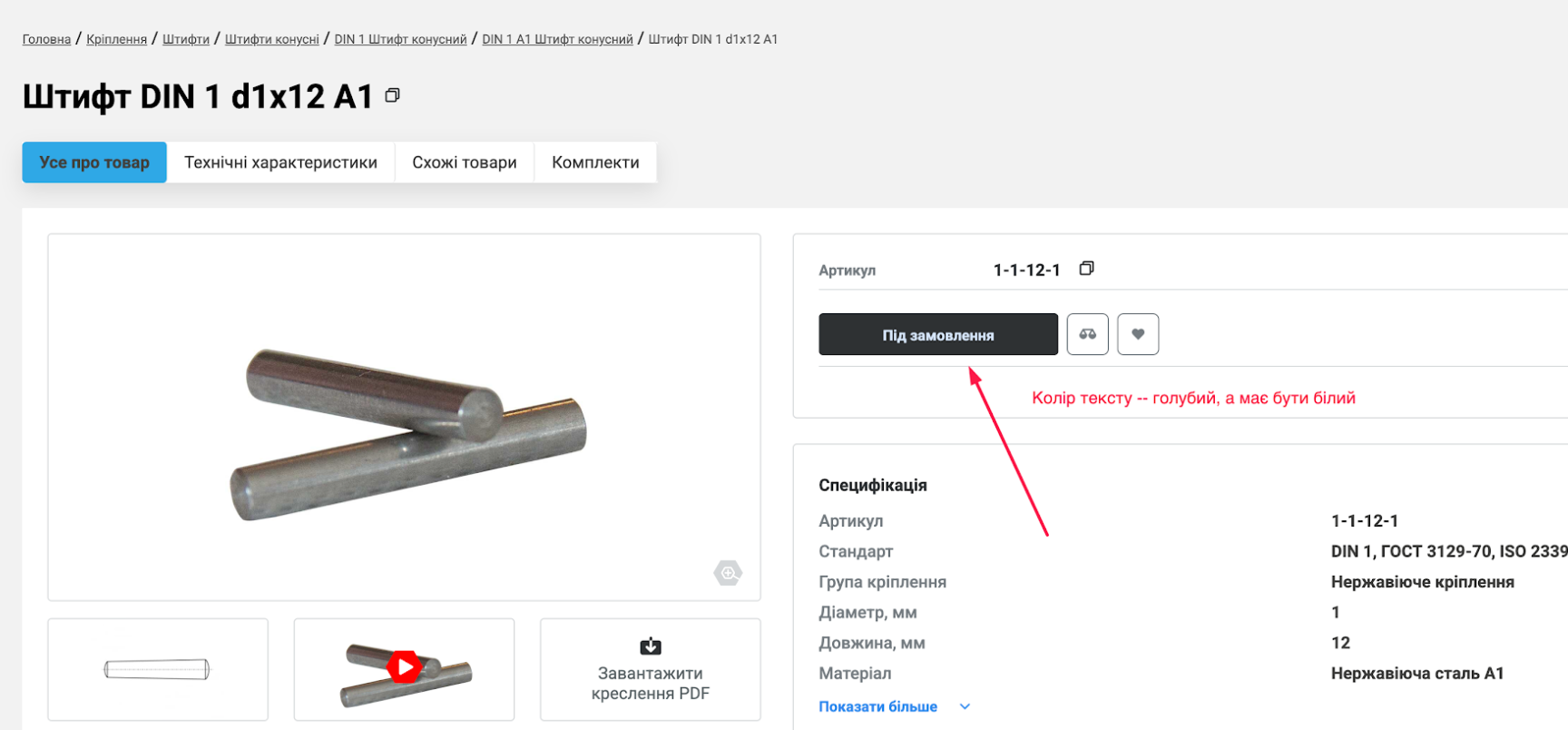Navigate to Штифти конусні breadcrumb
The image size is (1568, 730).
point(271,39)
